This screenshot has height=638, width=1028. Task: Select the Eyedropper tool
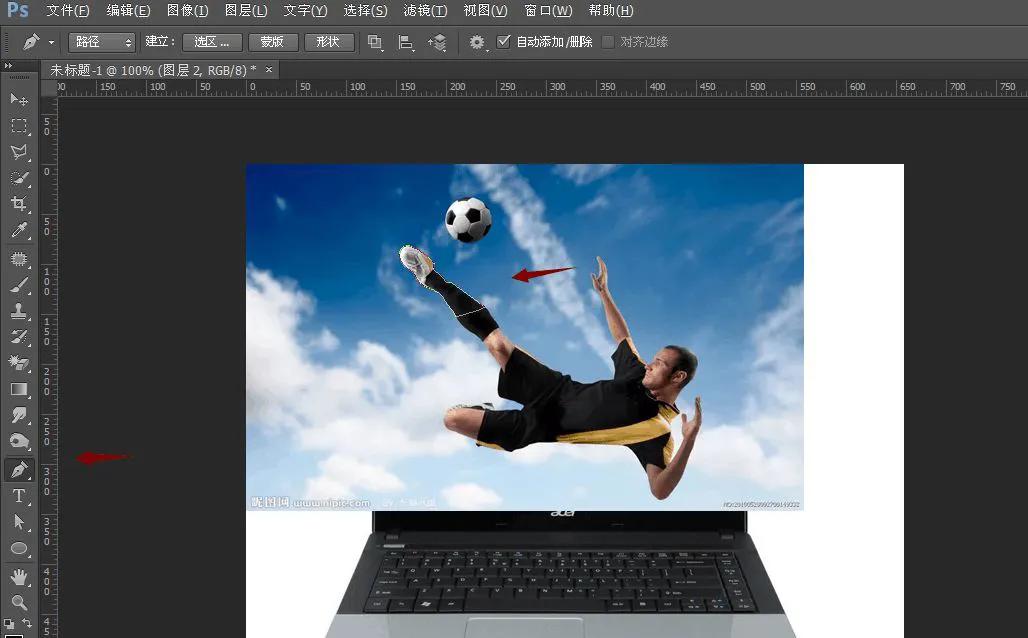[x=19, y=231]
